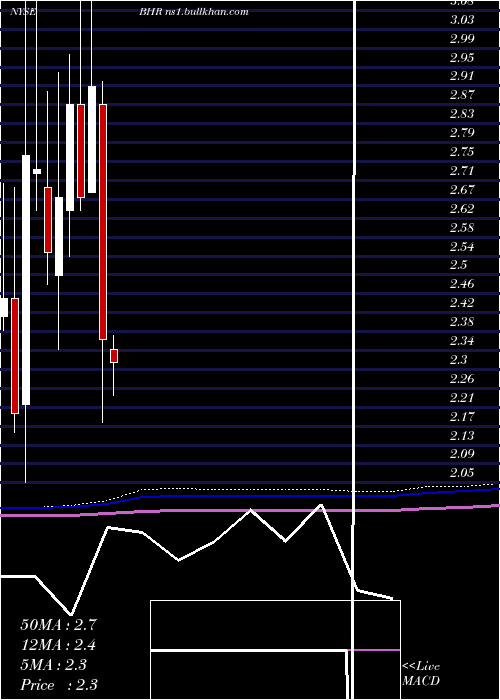Click the 2.83 price axis label
The width and height of the screenshot is (500, 700).
click(462, 114)
